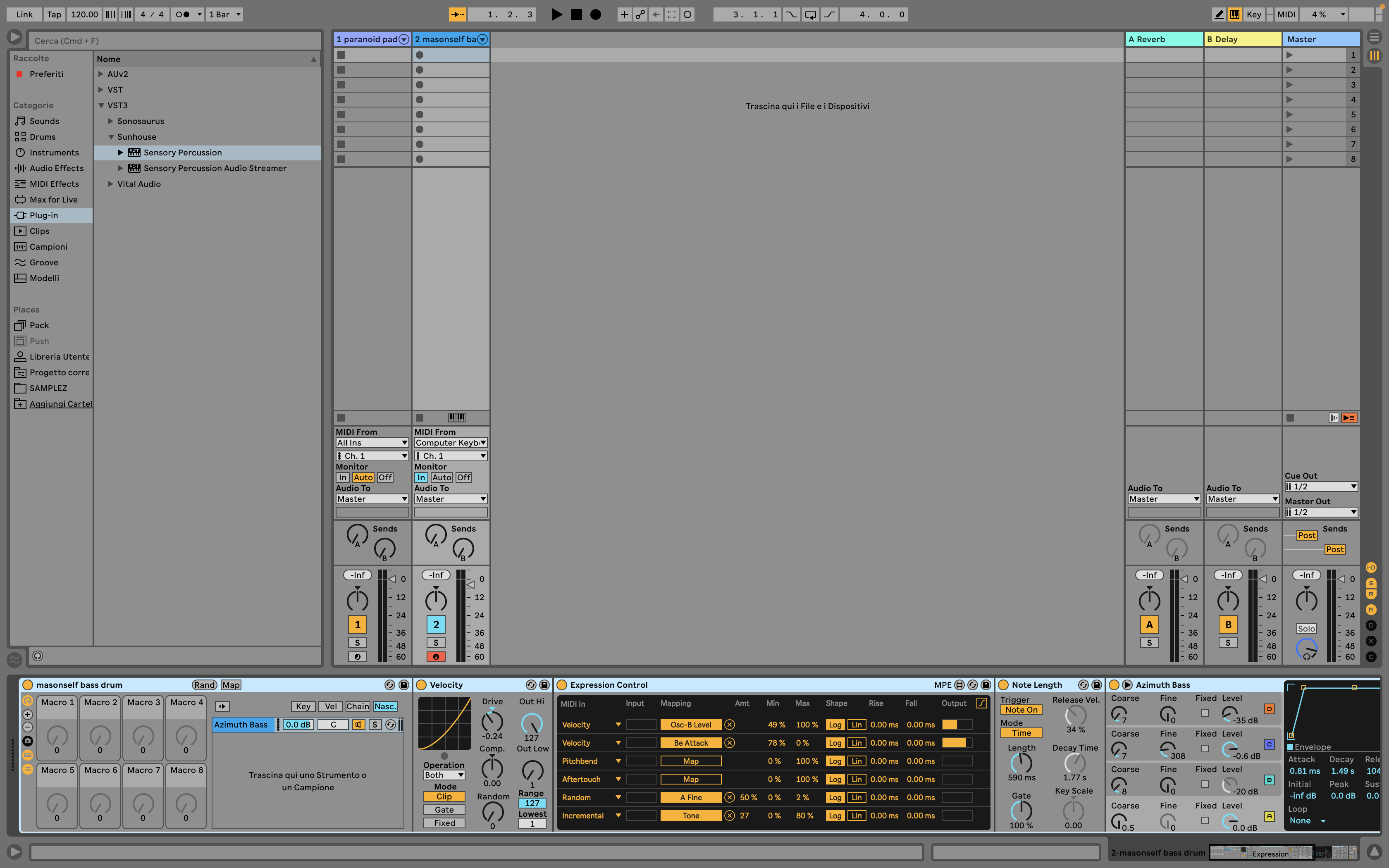Image resolution: width=1389 pixels, height=868 pixels.
Task: Select Audio Effects category
Action: pos(56,168)
